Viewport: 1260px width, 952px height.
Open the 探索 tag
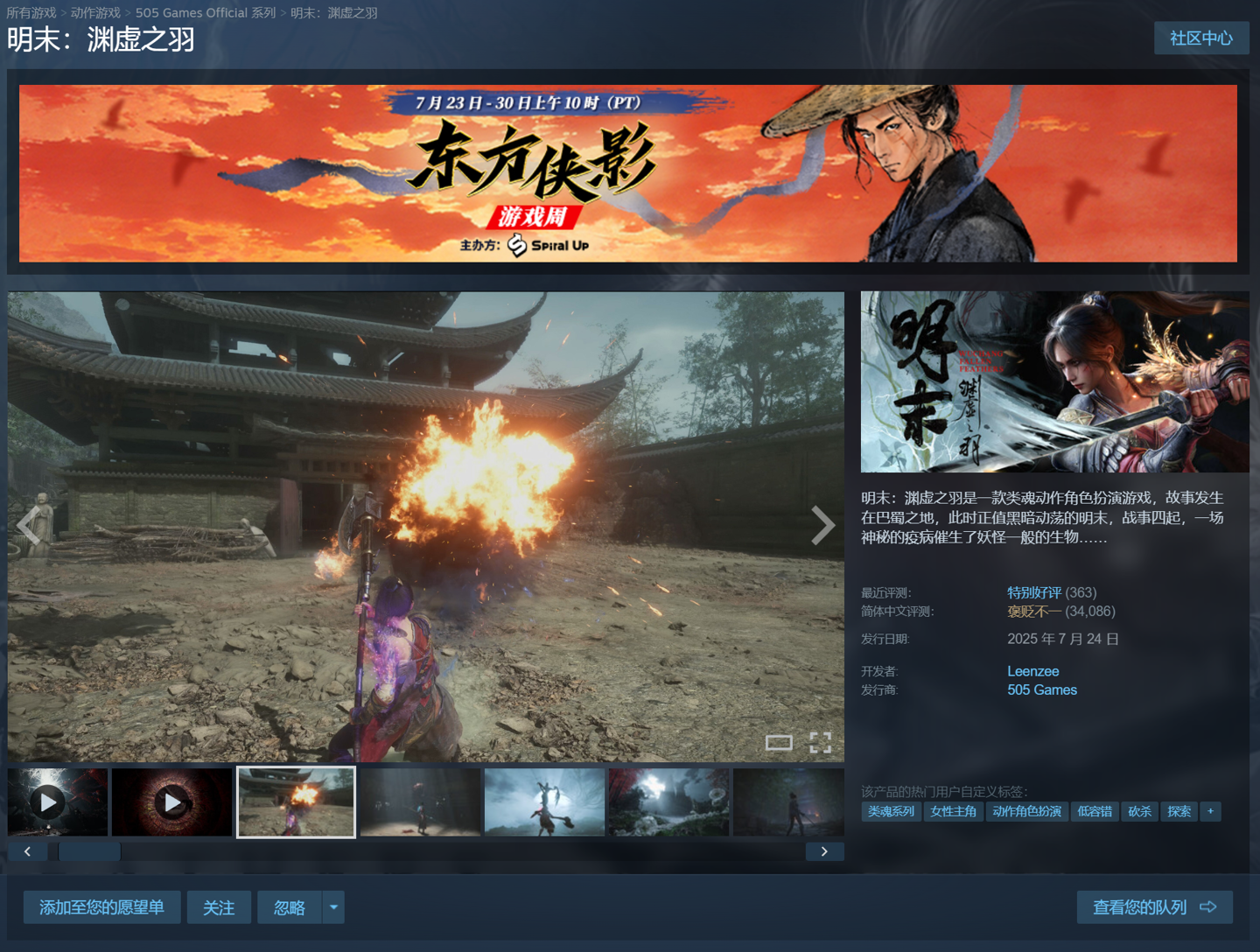click(x=1179, y=811)
